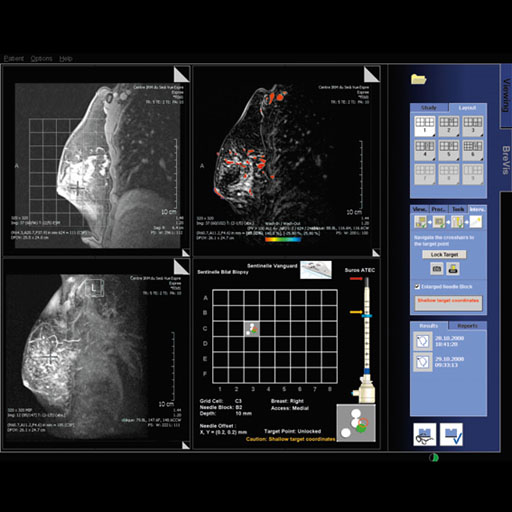Click the glasses review icon at panel bottom
The width and height of the screenshot is (512, 512).
pyautogui.click(x=424, y=434)
